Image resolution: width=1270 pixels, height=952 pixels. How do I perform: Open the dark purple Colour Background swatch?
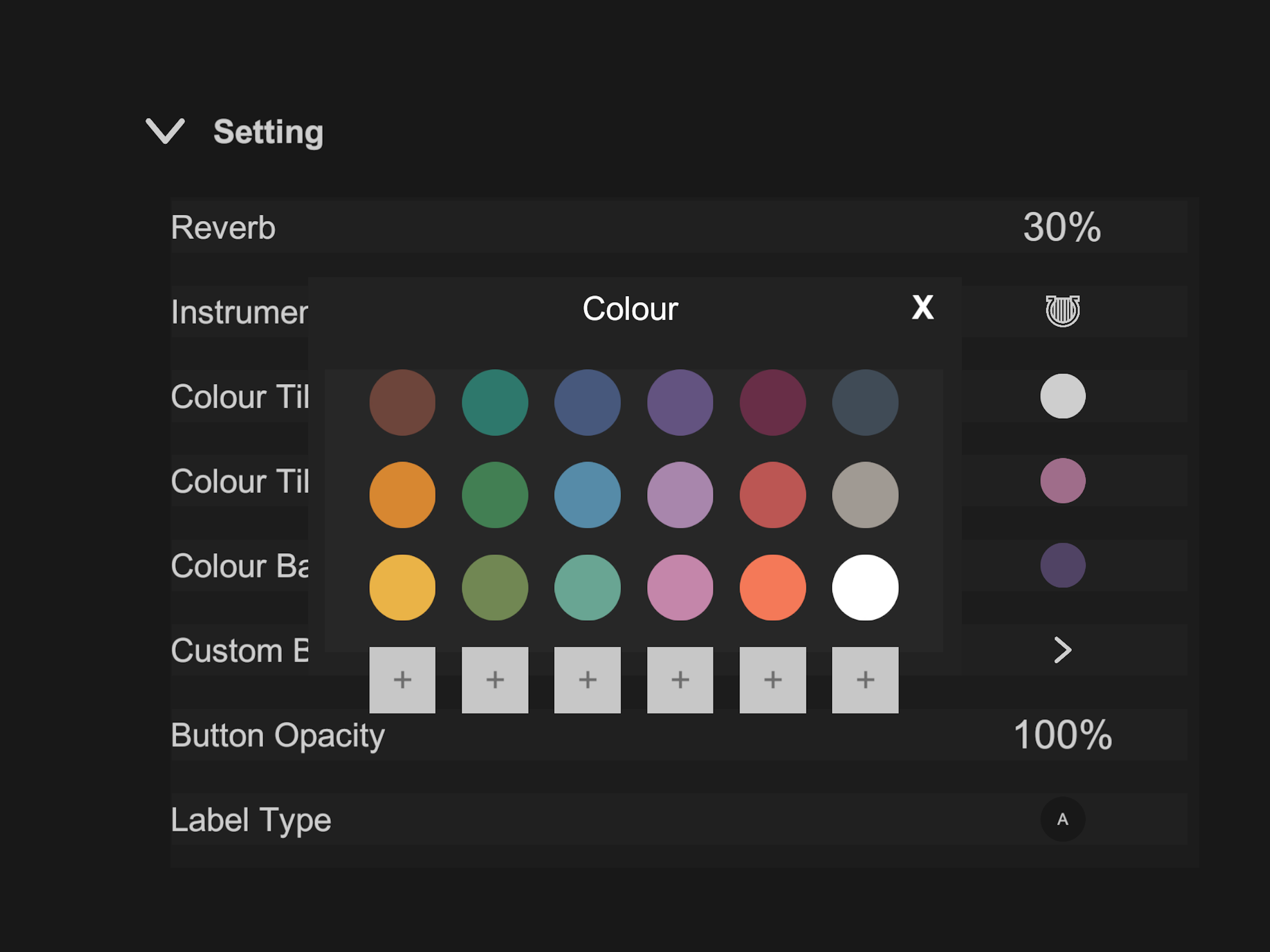1063,565
